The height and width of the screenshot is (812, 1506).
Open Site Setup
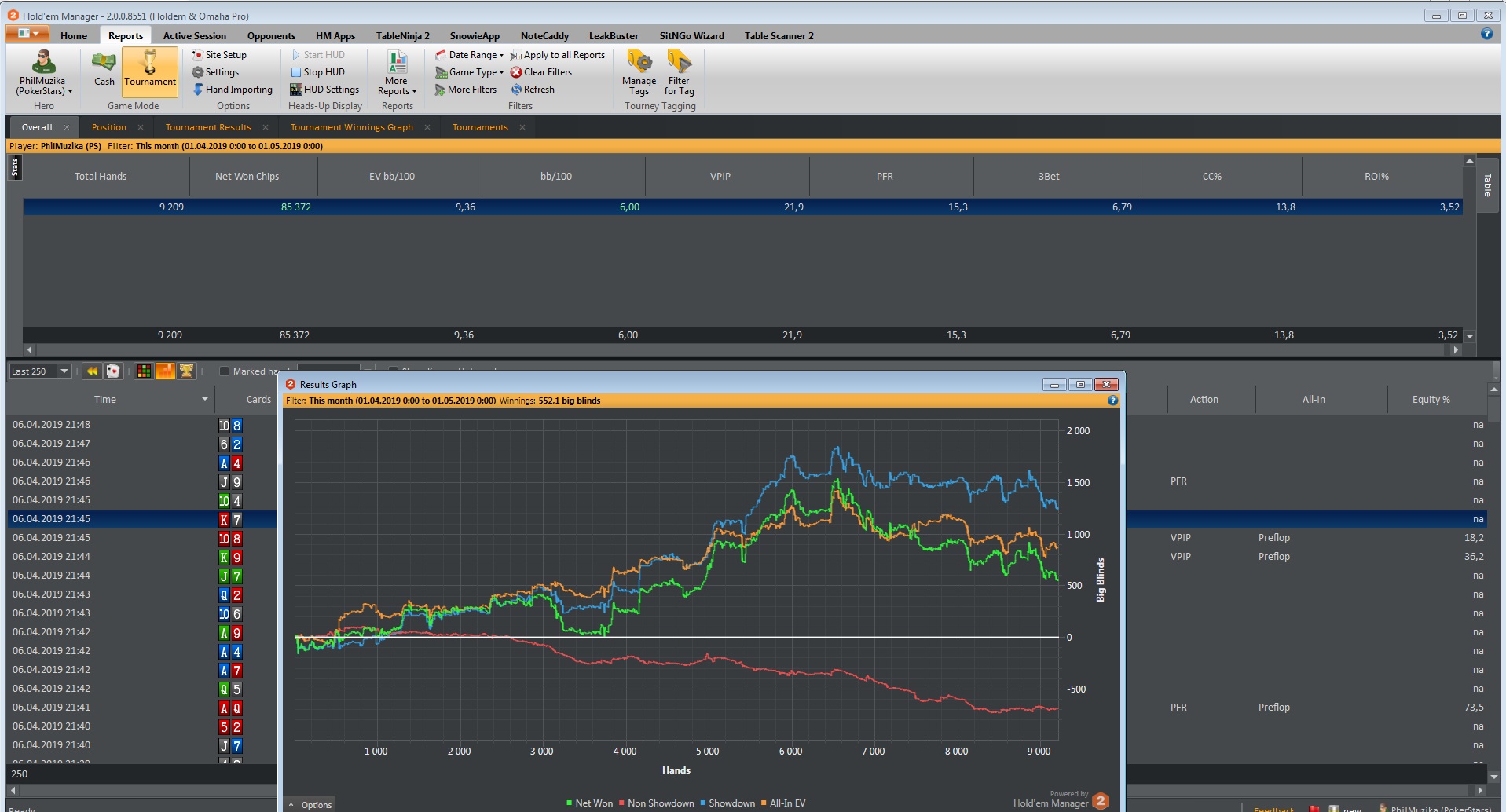pos(219,55)
